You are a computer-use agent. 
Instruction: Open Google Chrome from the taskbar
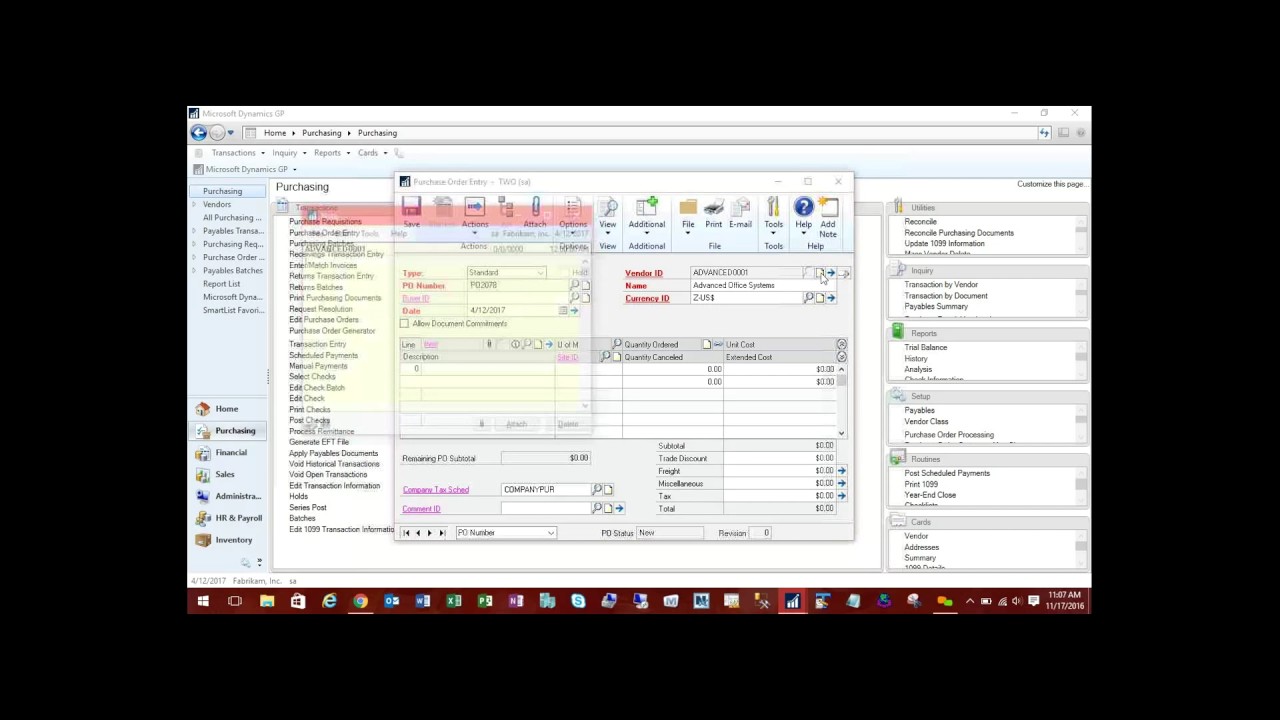pos(360,601)
